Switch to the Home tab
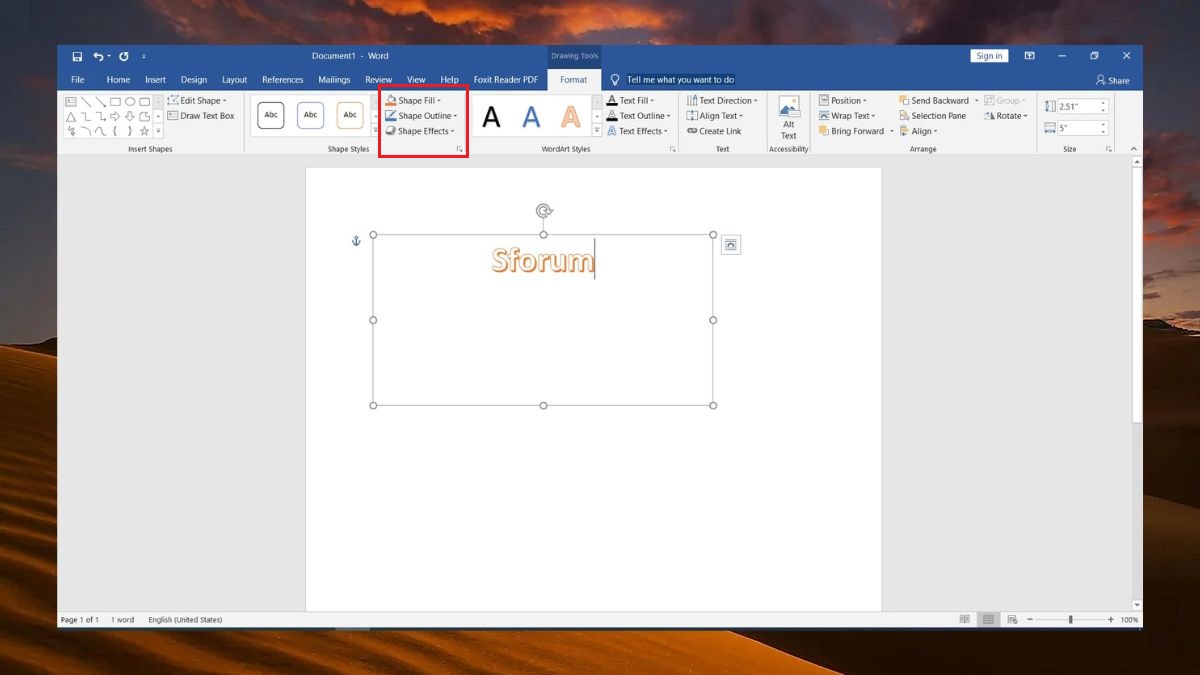Screen dimensions: 1200x675 (118, 80)
